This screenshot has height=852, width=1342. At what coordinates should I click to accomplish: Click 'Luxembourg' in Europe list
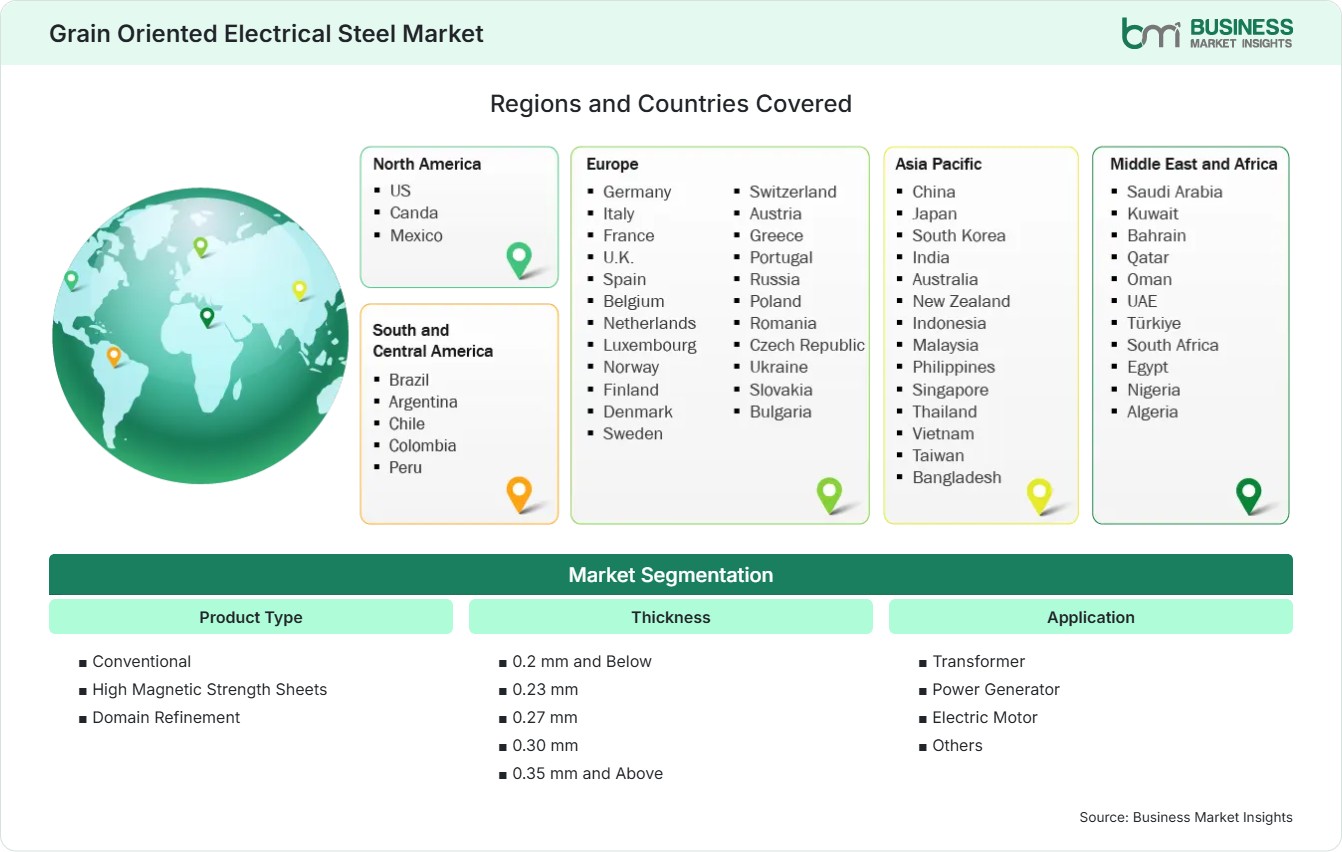click(650, 345)
